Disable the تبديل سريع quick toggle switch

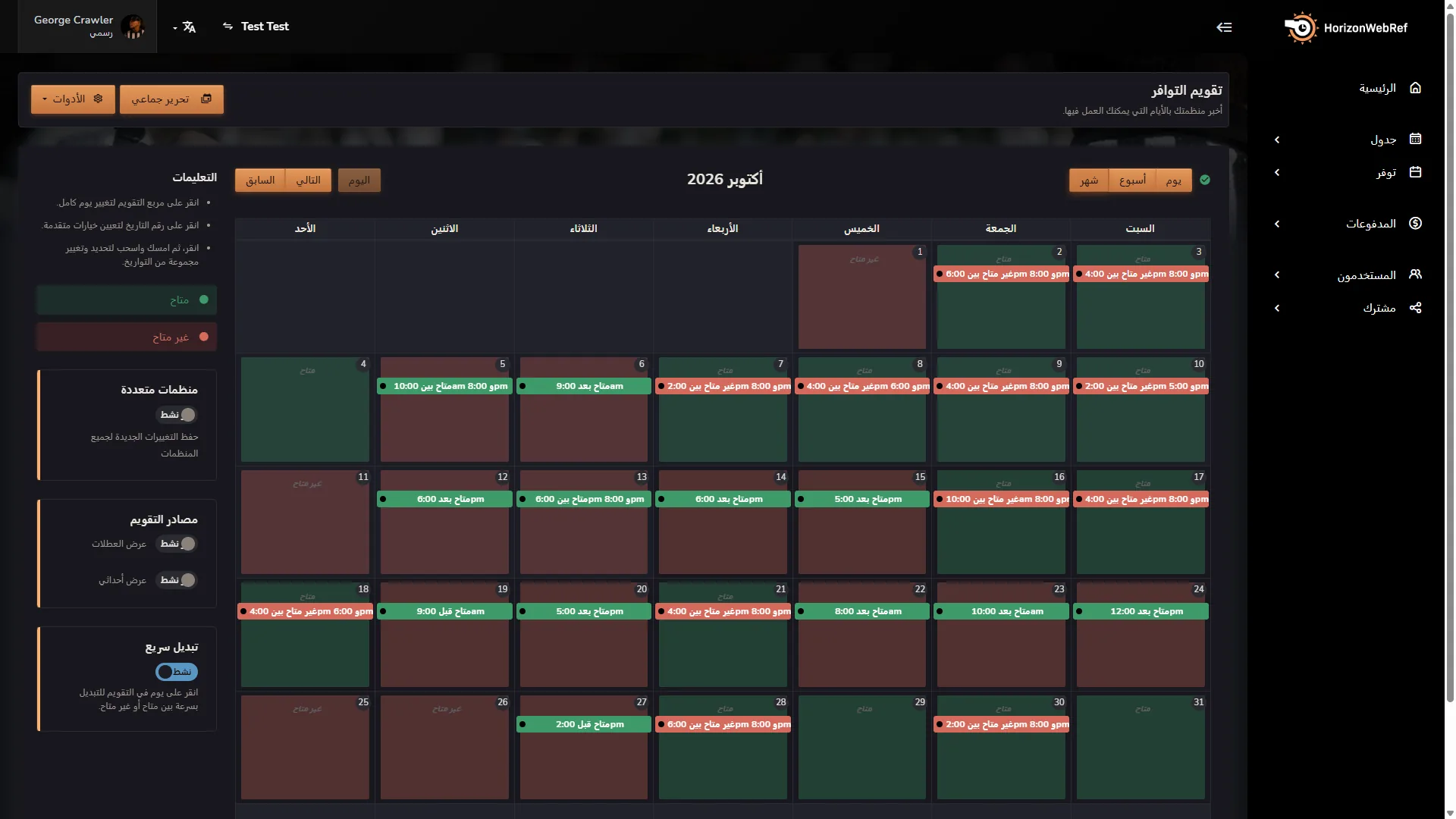tap(177, 672)
